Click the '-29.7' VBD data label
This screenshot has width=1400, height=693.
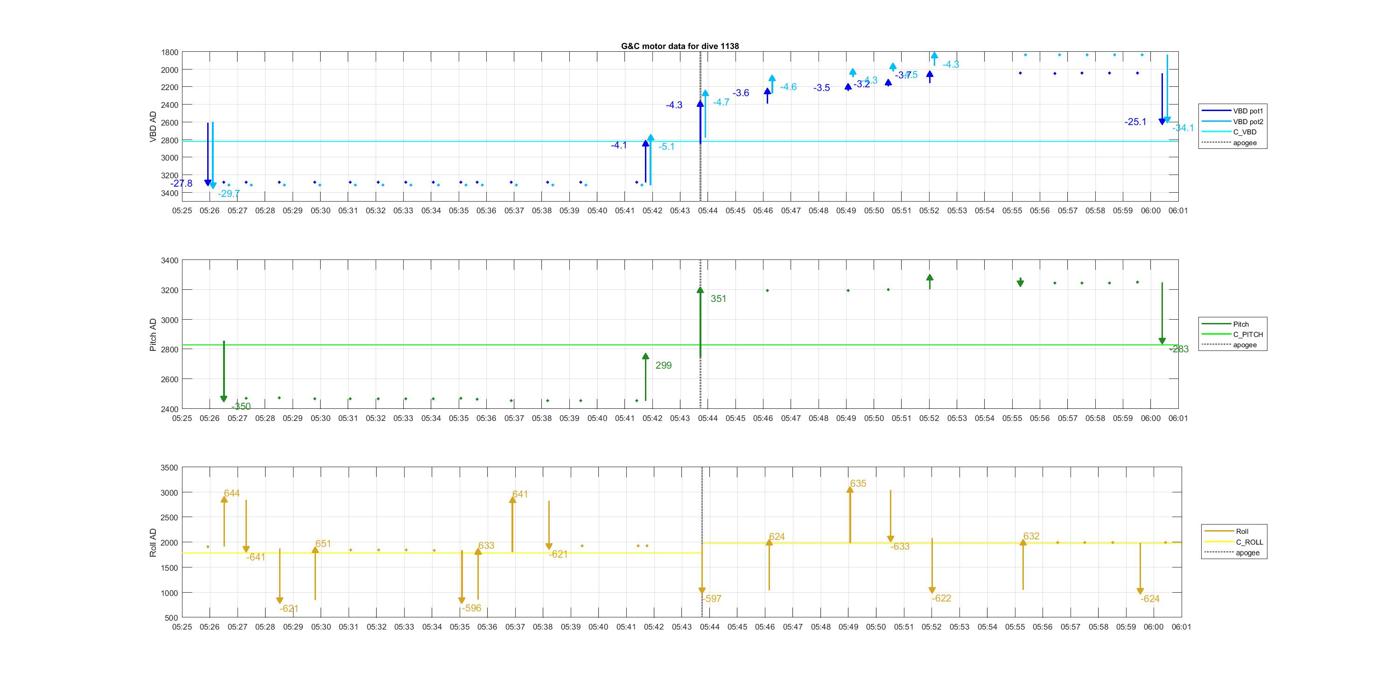click(x=229, y=194)
